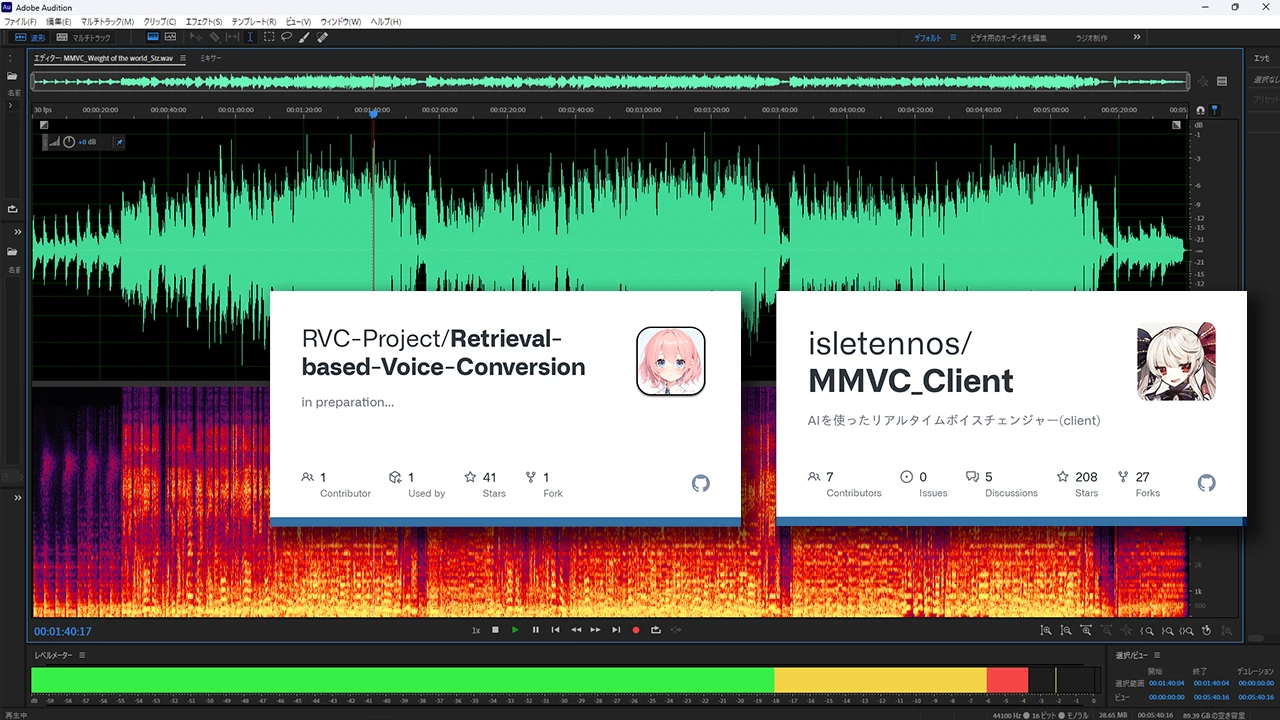Viewport: 1280px width, 720px height.
Task: Click the Stop transport button
Action: (495, 630)
